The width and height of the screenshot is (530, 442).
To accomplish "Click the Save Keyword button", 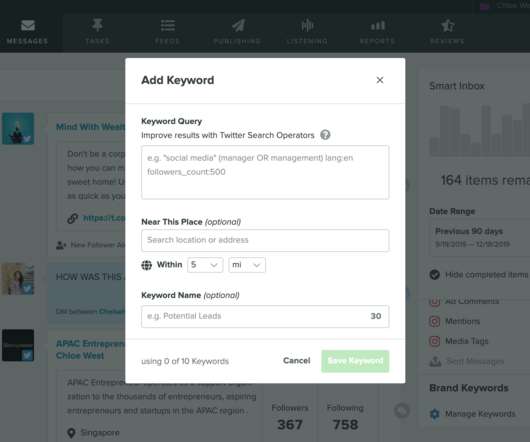I will 355,361.
